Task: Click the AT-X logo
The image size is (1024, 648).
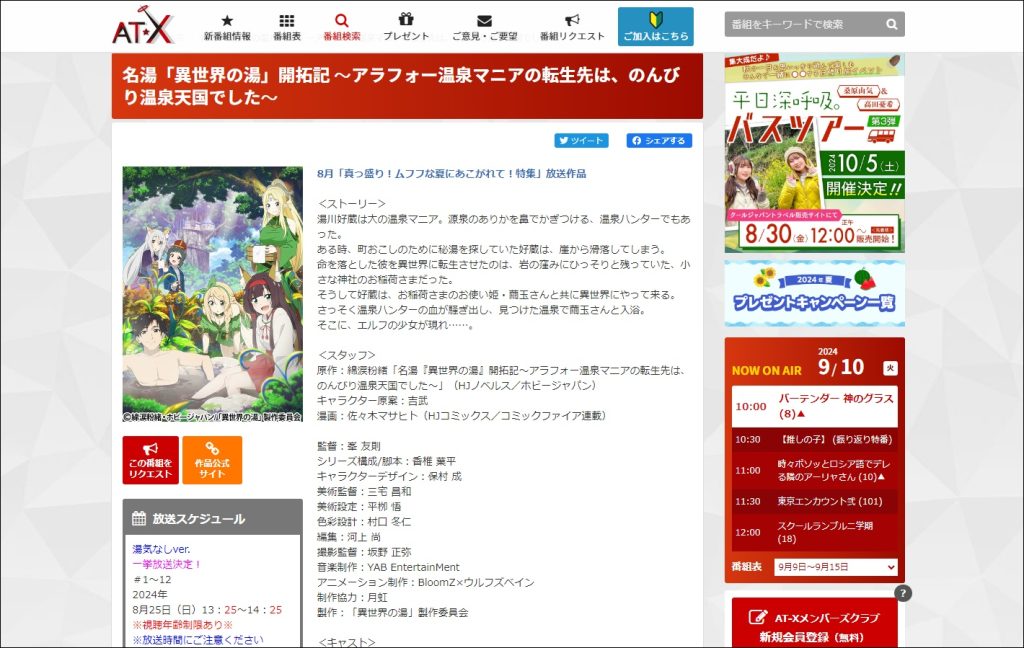Action: [x=143, y=26]
